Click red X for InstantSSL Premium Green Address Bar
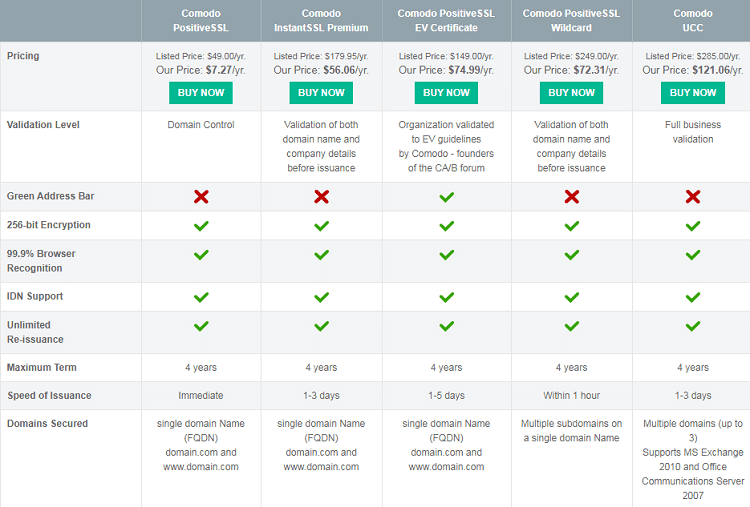Viewport: 750px width, 507px height. click(321, 197)
